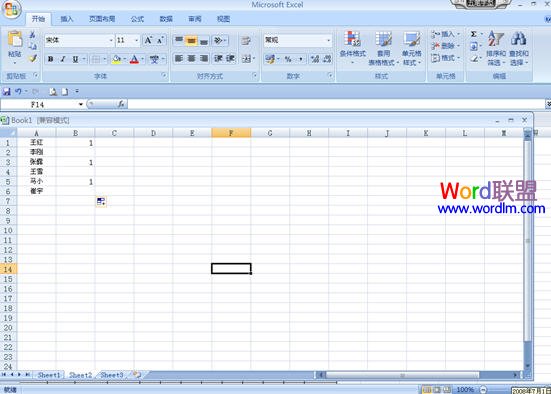Open Sort and Filter 排序和筛选
The image size is (551, 394).
click(x=496, y=49)
